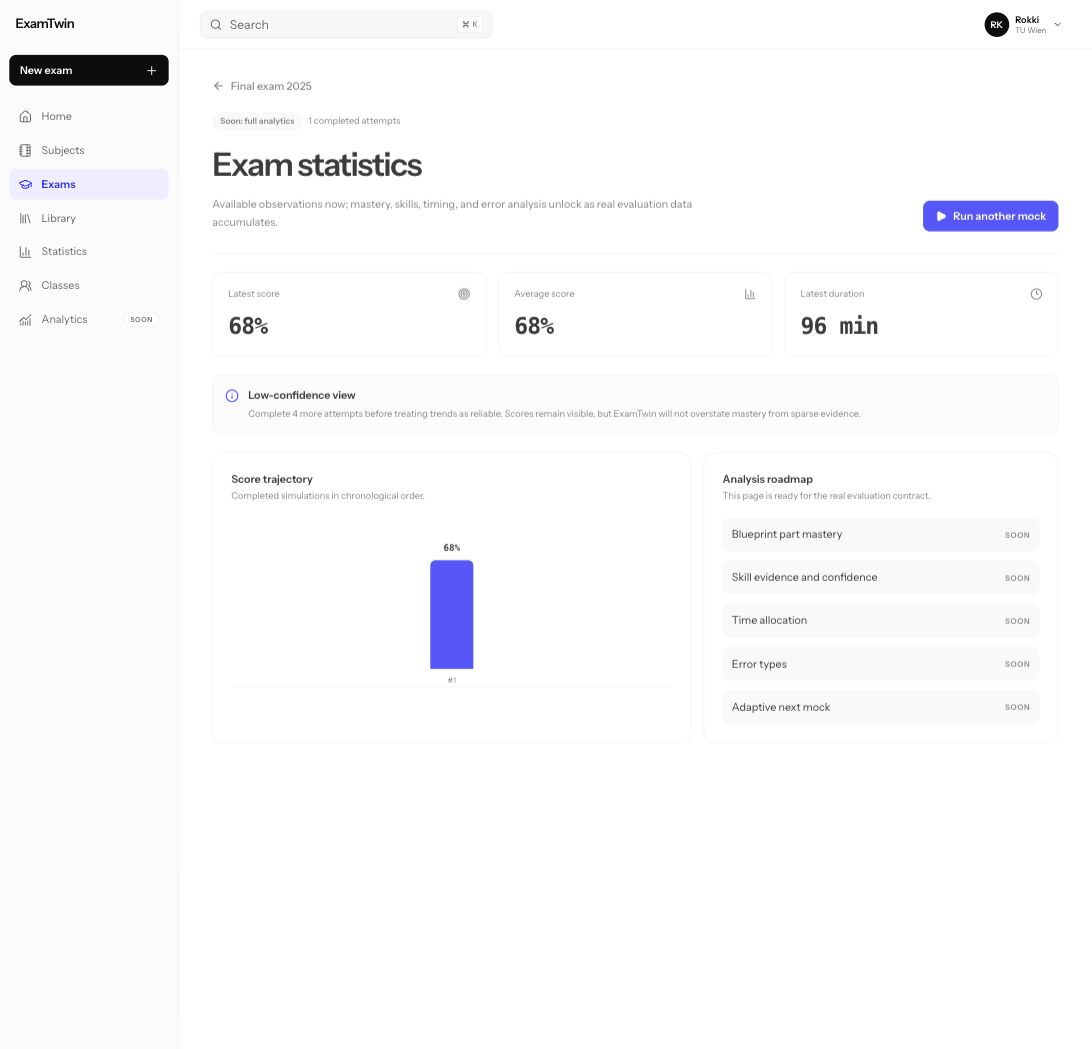
Task: Click the Exam statistics title
Action: click(317, 165)
